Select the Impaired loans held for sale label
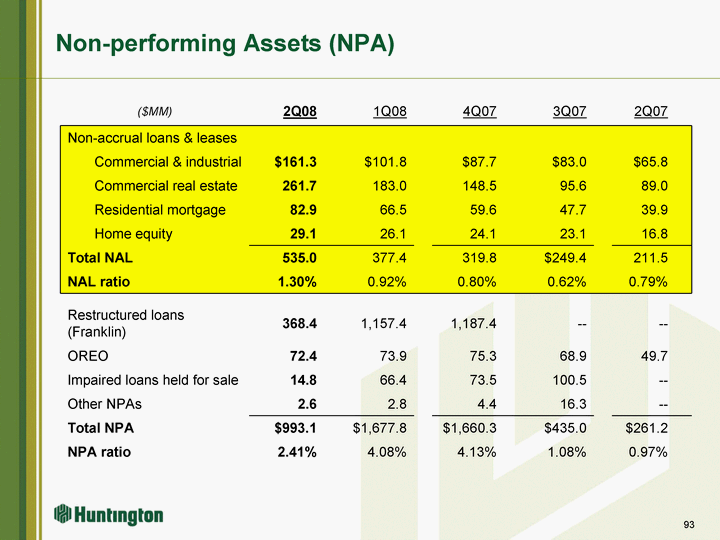The width and height of the screenshot is (720, 540). pyautogui.click(x=153, y=379)
